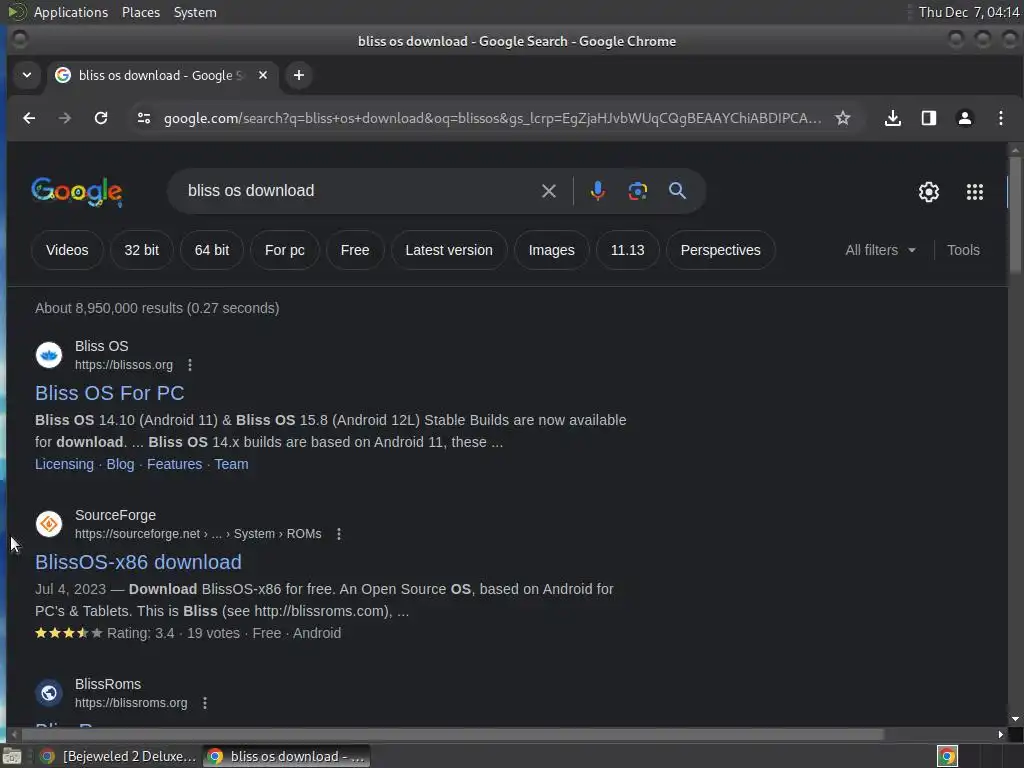Open options for the blissroms.org result
The image size is (1024, 768).
[x=205, y=703]
